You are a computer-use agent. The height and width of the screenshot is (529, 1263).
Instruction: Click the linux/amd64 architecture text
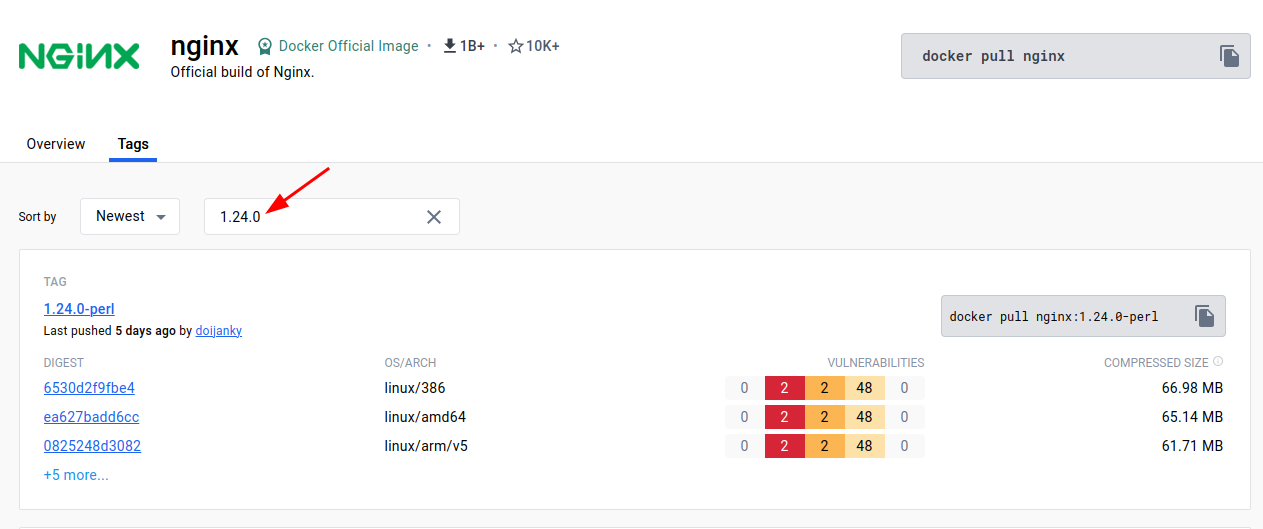(425, 417)
